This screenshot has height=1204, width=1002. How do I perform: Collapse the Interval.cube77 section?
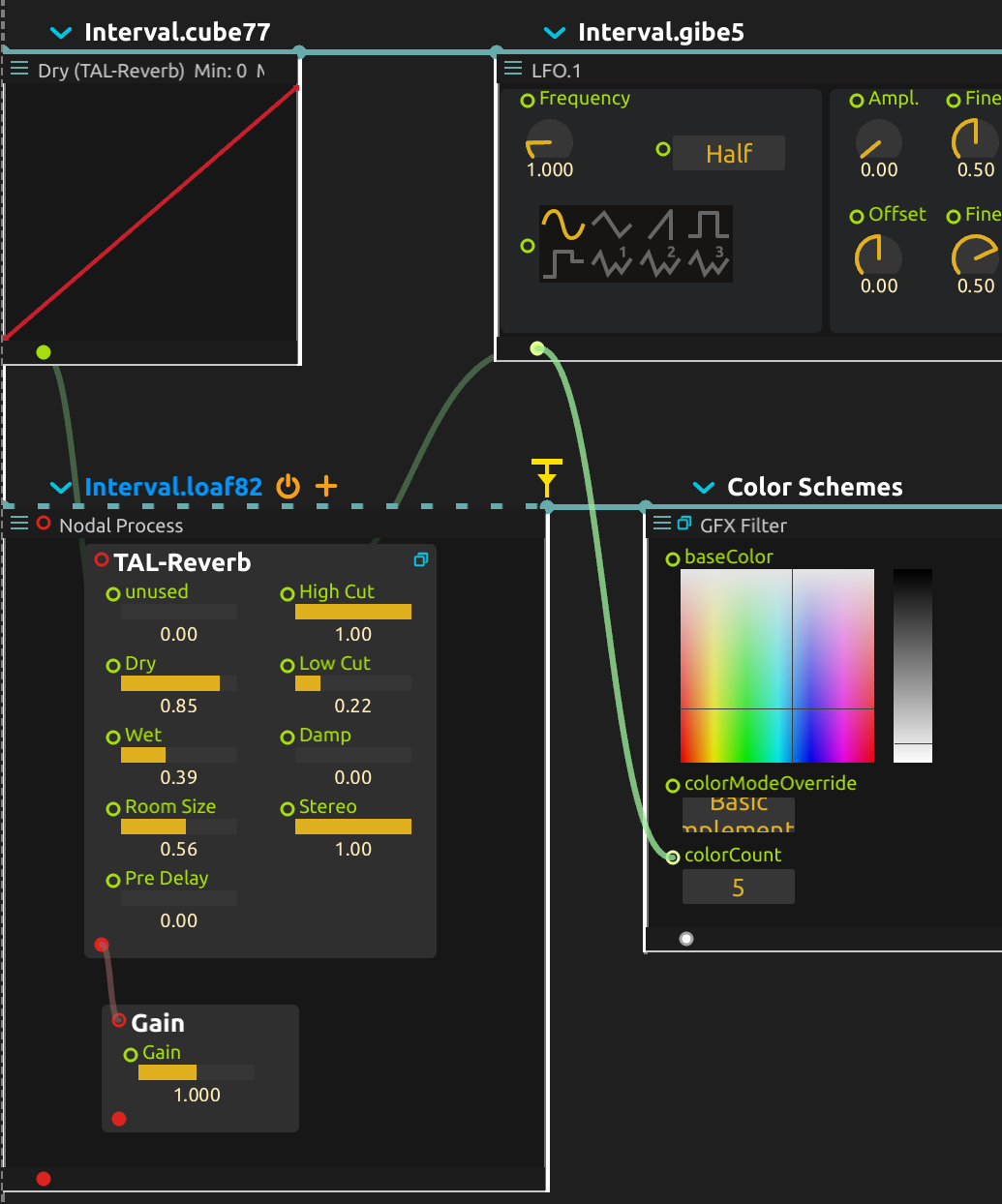click(61, 33)
